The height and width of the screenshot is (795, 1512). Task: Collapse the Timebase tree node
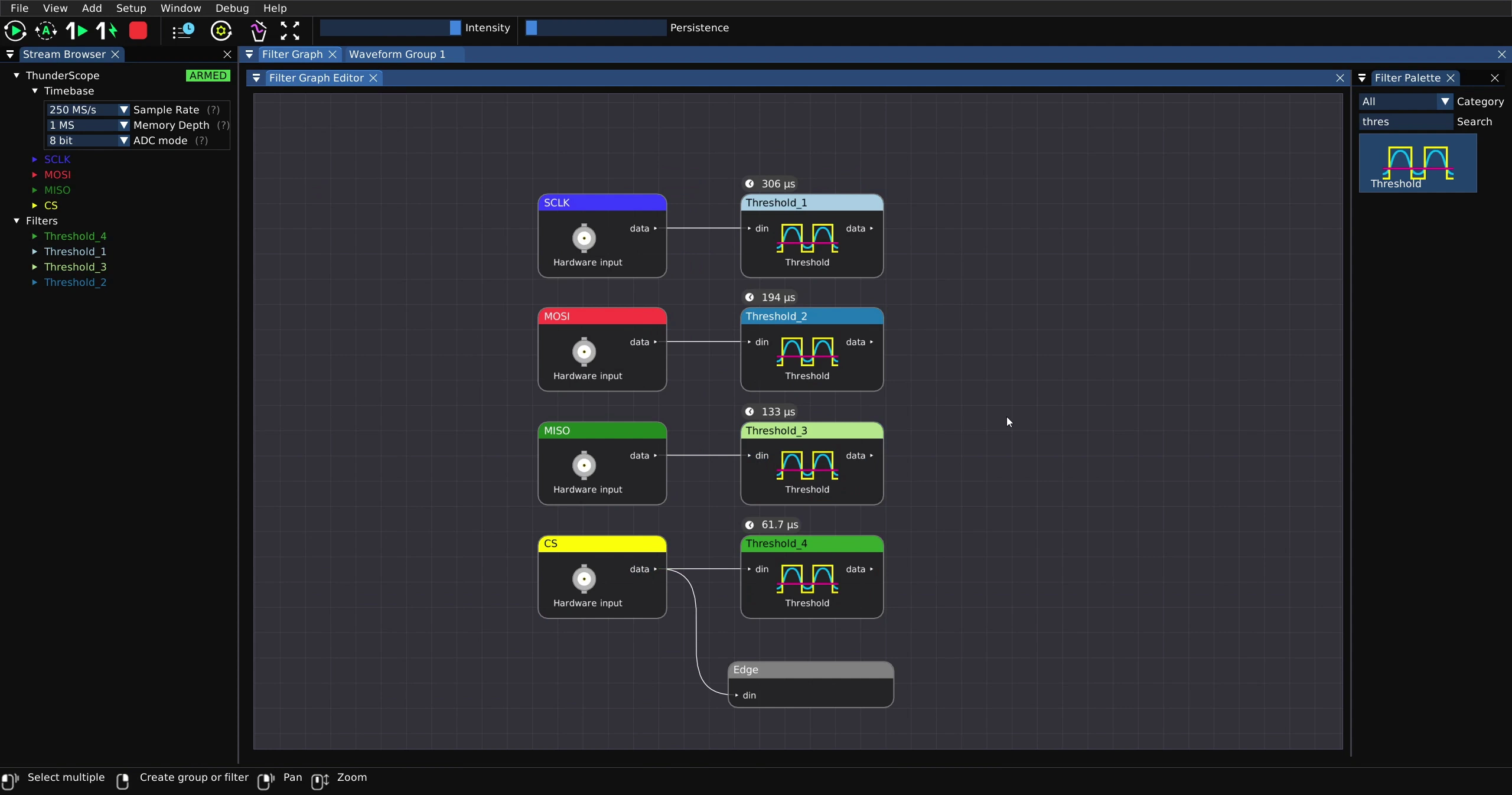point(35,91)
